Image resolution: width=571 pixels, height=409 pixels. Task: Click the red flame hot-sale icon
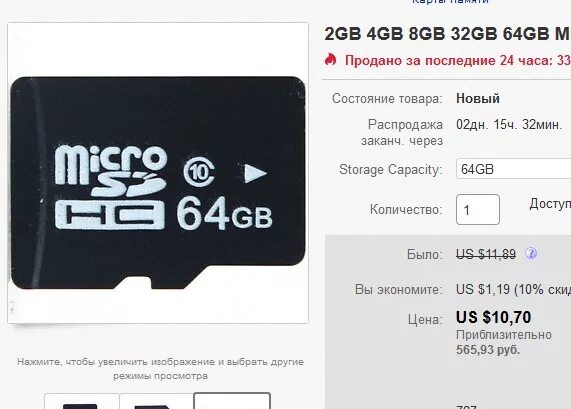(331, 59)
